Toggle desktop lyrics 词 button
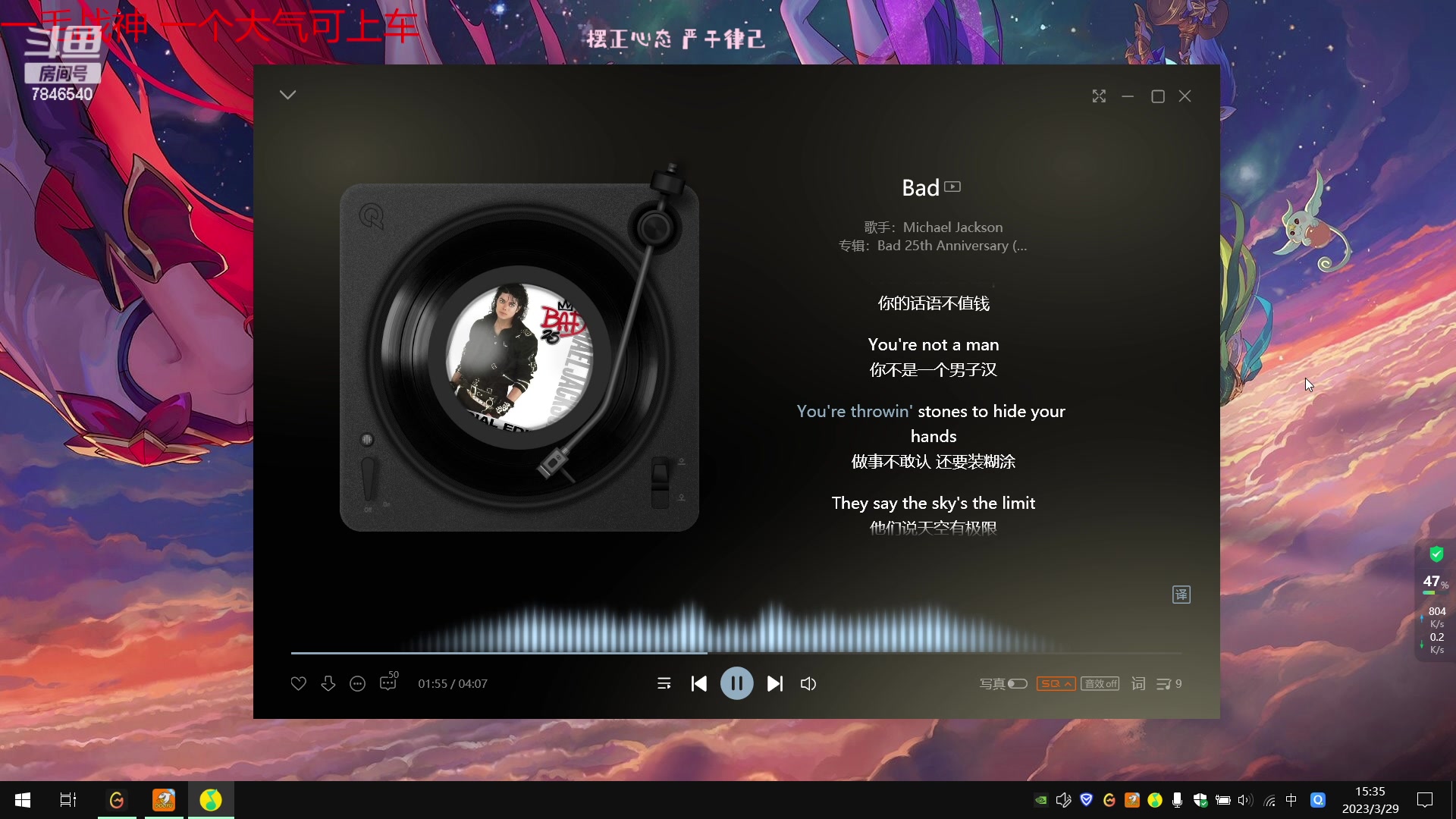The width and height of the screenshot is (1456, 819). (1138, 684)
